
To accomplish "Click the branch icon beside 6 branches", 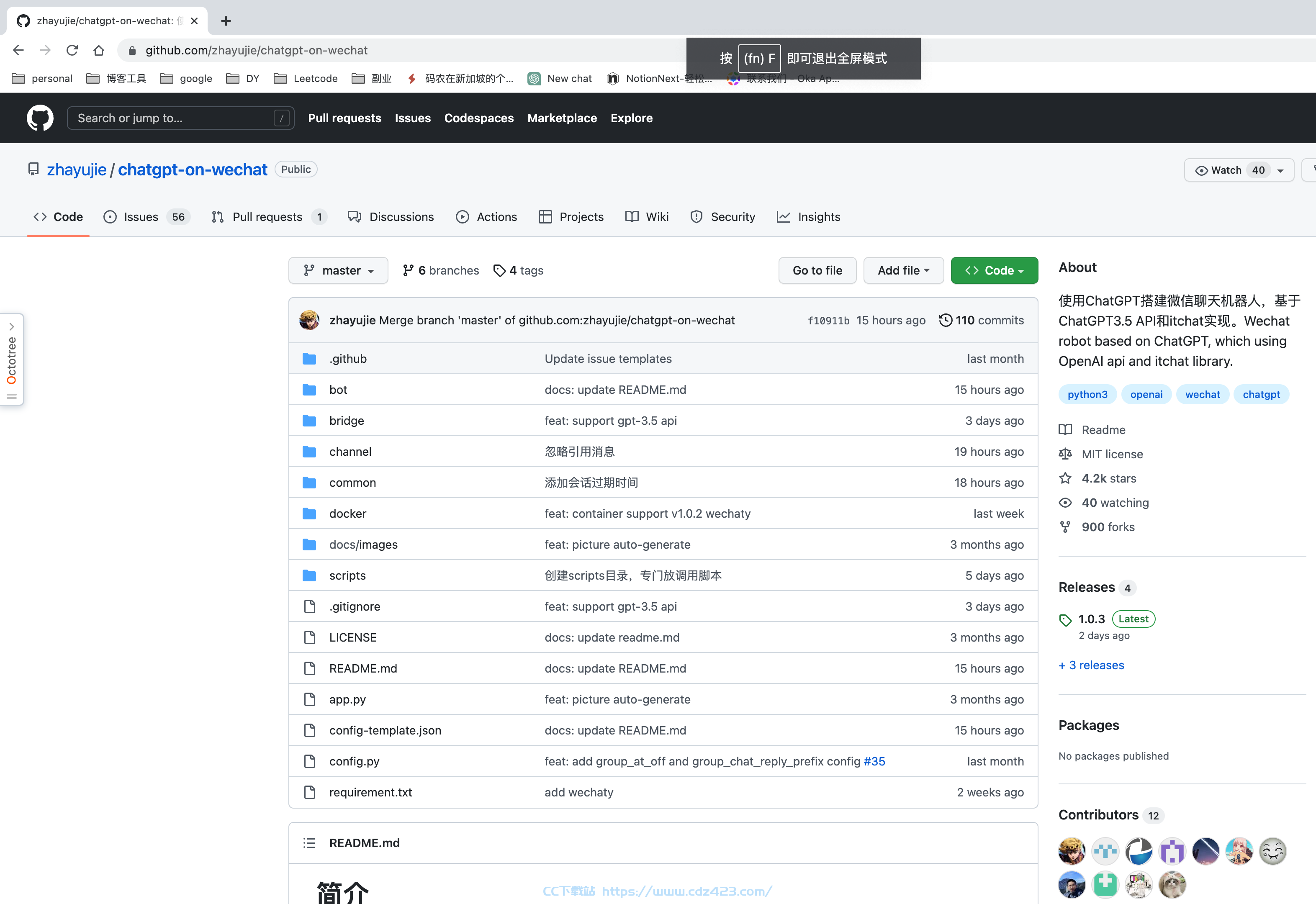I will [x=408, y=271].
